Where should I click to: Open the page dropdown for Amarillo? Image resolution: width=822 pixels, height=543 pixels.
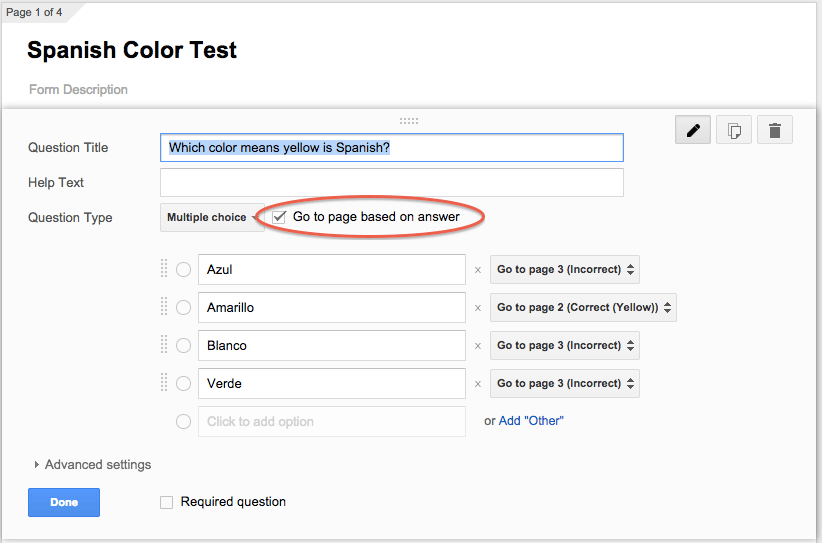[583, 308]
